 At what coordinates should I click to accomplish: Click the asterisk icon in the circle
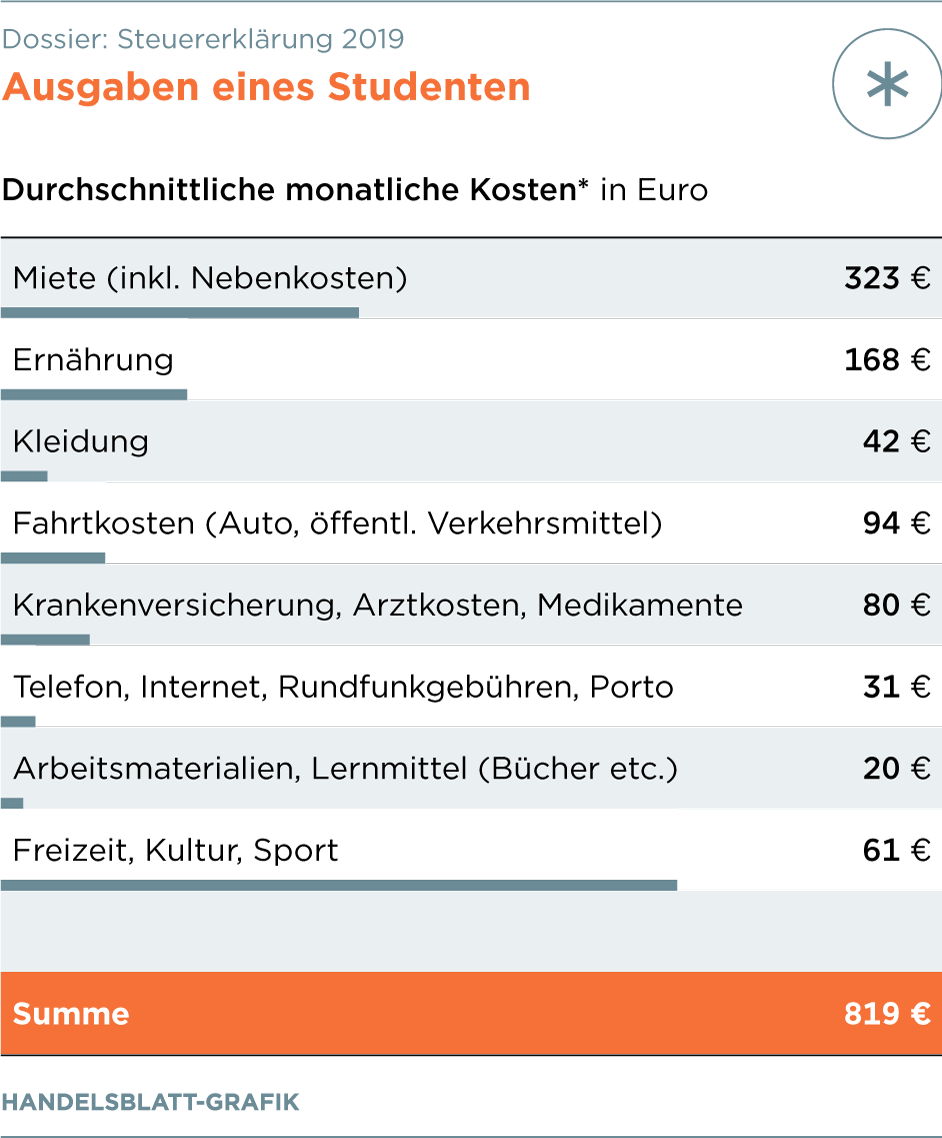click(x=887, y=86)
